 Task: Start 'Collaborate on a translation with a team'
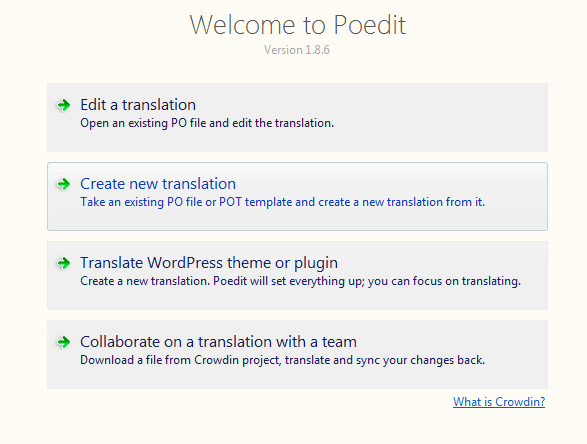click(218, 342)
